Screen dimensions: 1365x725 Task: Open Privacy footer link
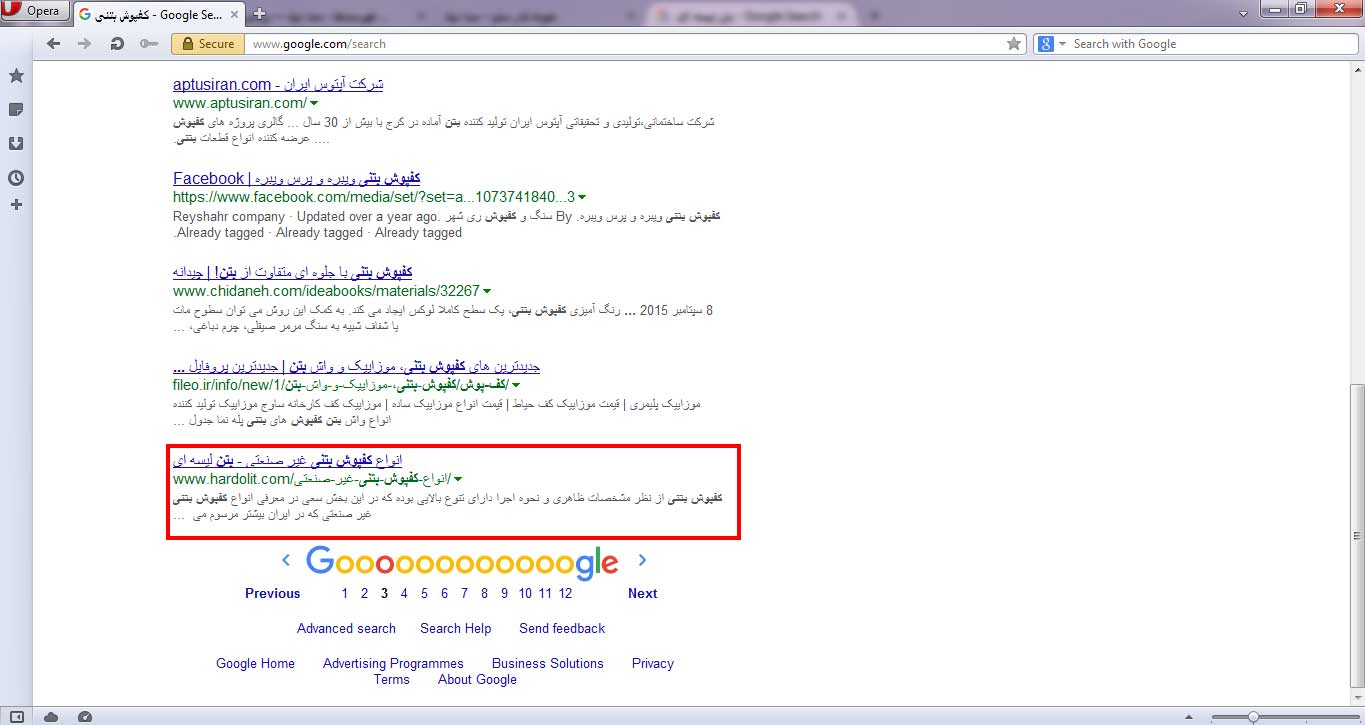click(652, 663)
